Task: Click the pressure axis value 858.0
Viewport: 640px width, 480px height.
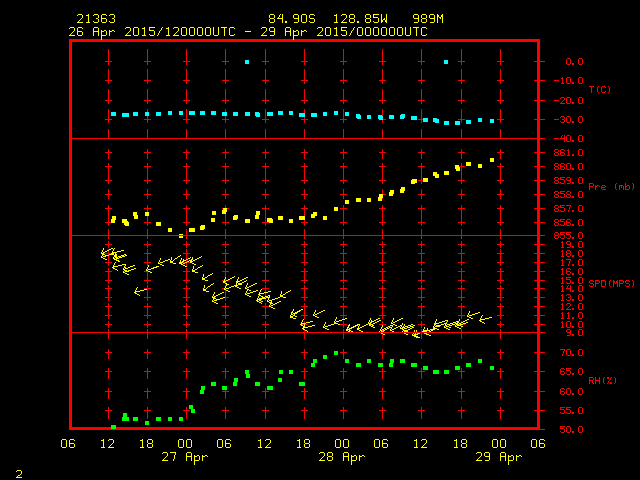Action: point(568,195)
